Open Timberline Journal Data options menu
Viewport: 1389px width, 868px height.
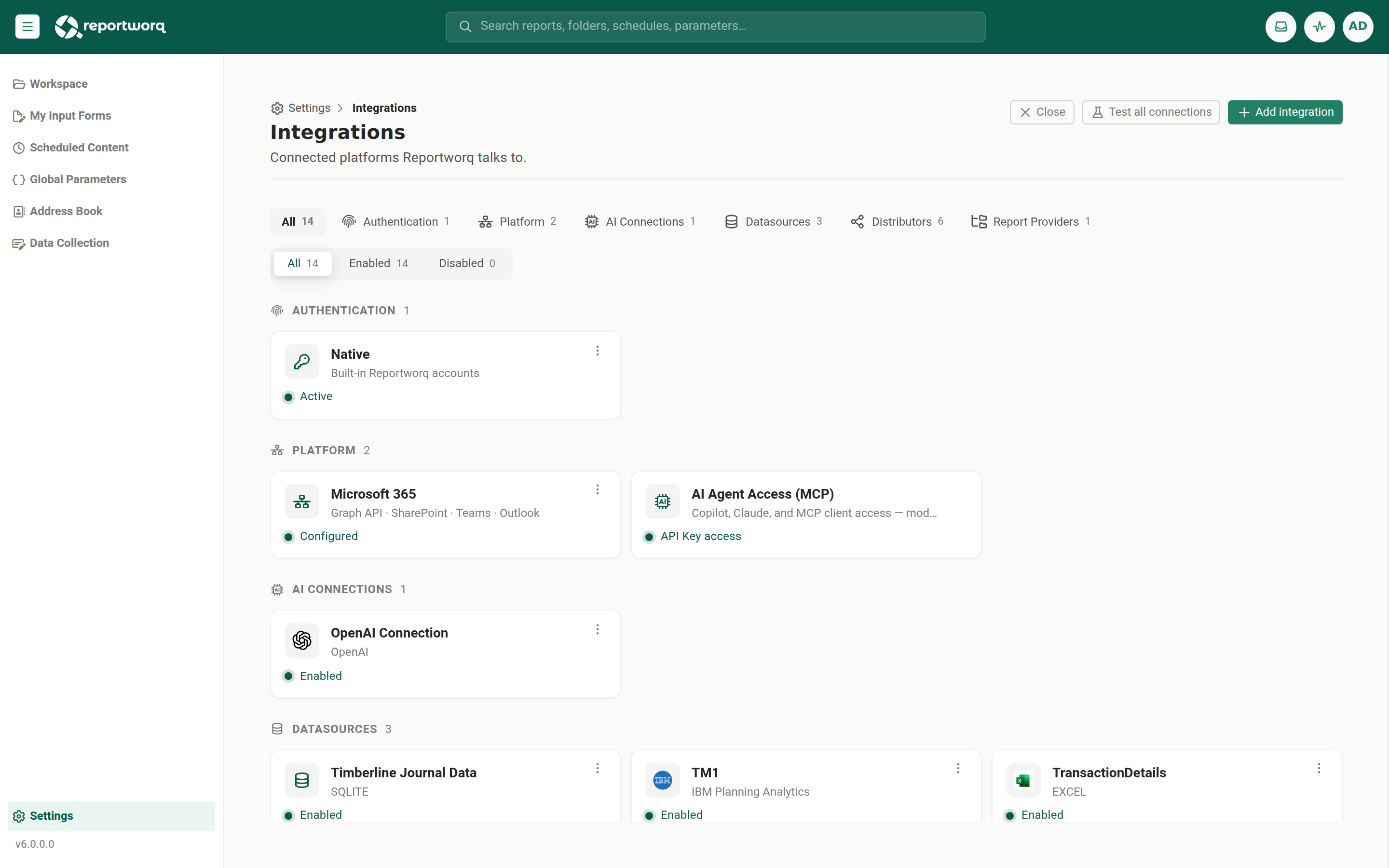click(x=597, y=769)
